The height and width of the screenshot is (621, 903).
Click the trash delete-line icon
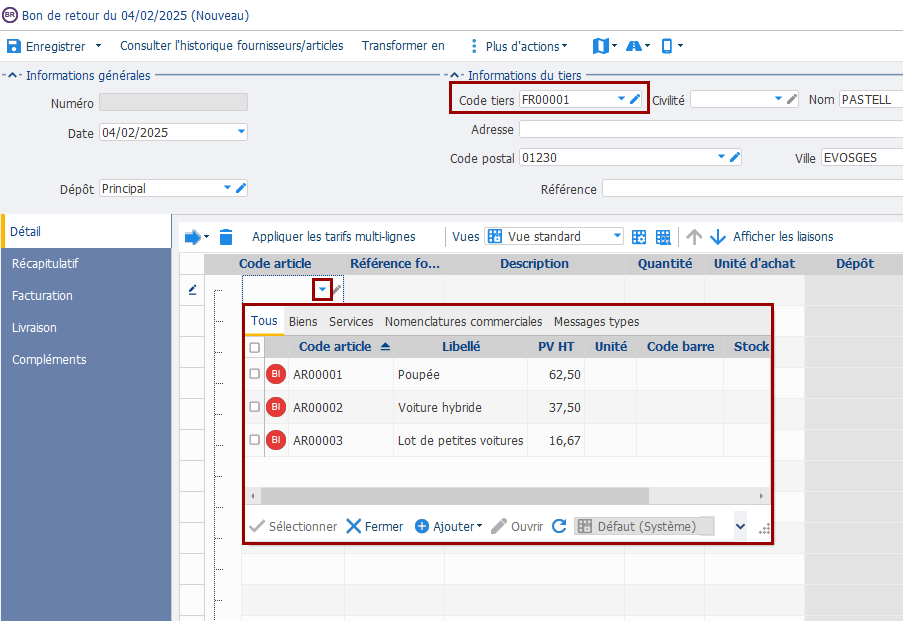pyautogui.click(x=226, y=237)
